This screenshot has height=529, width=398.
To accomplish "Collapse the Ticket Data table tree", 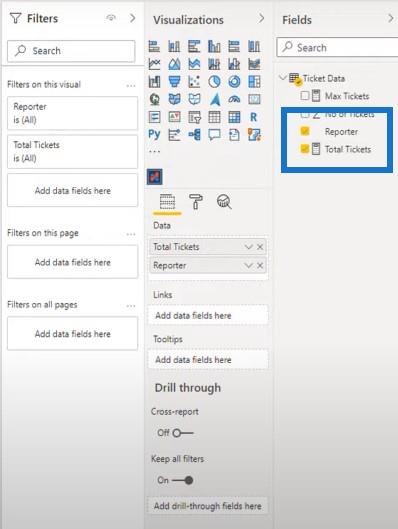I will pos(283,78).
